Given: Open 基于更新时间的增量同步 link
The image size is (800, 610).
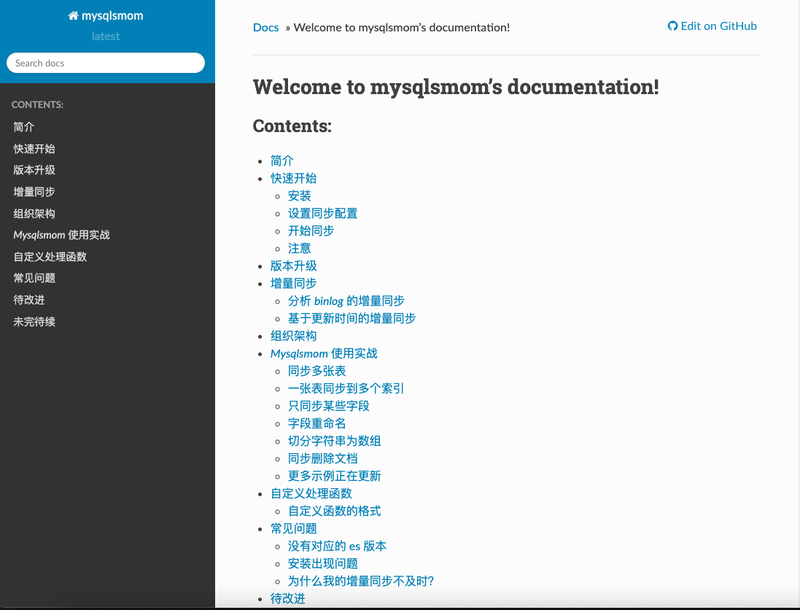Looking at the screenshot, I should click(352, 318).
